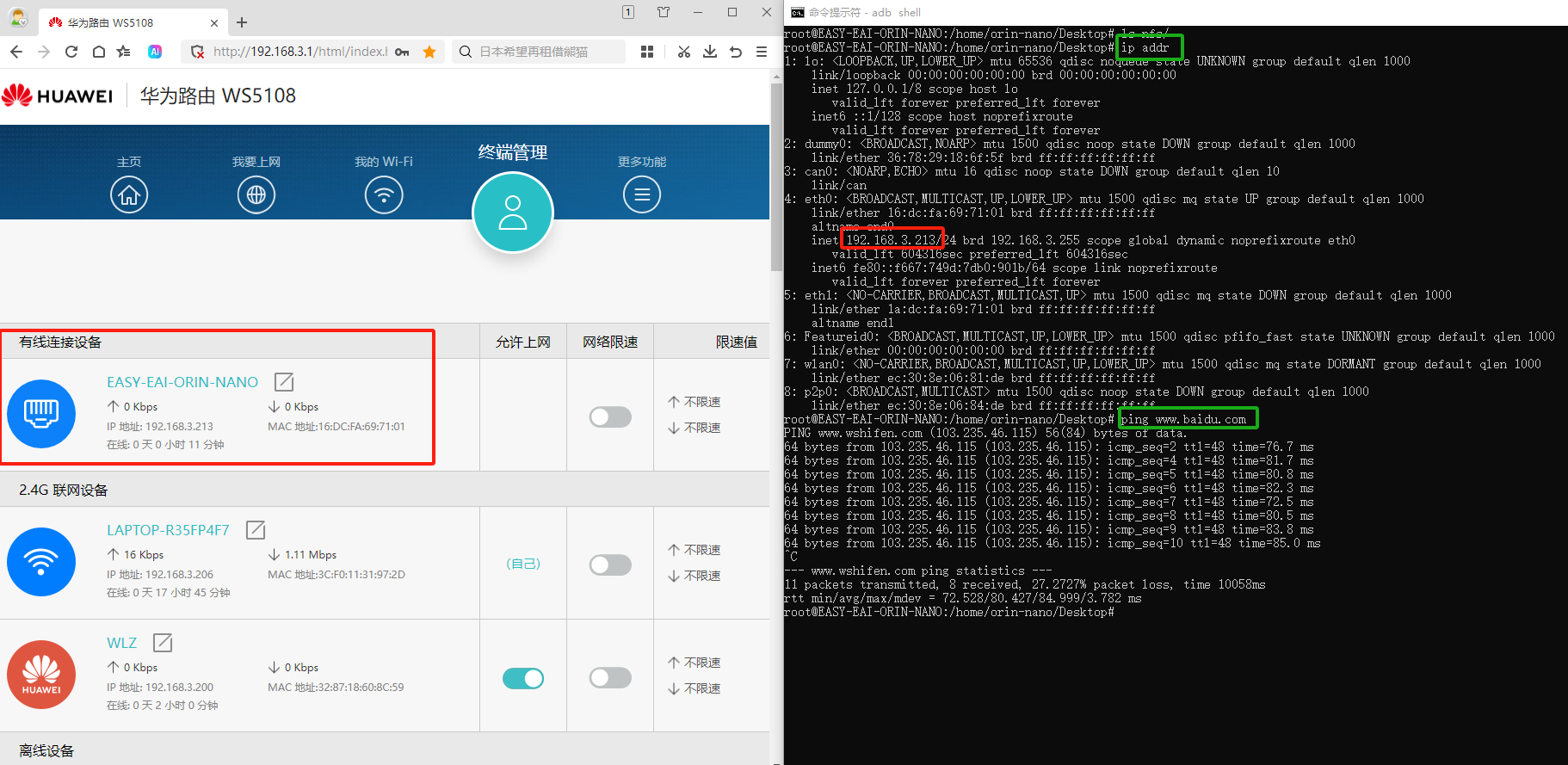Click the 终端管理 person icon
1568x765 pixels.
pyautogui.click(x=513, y=213)
